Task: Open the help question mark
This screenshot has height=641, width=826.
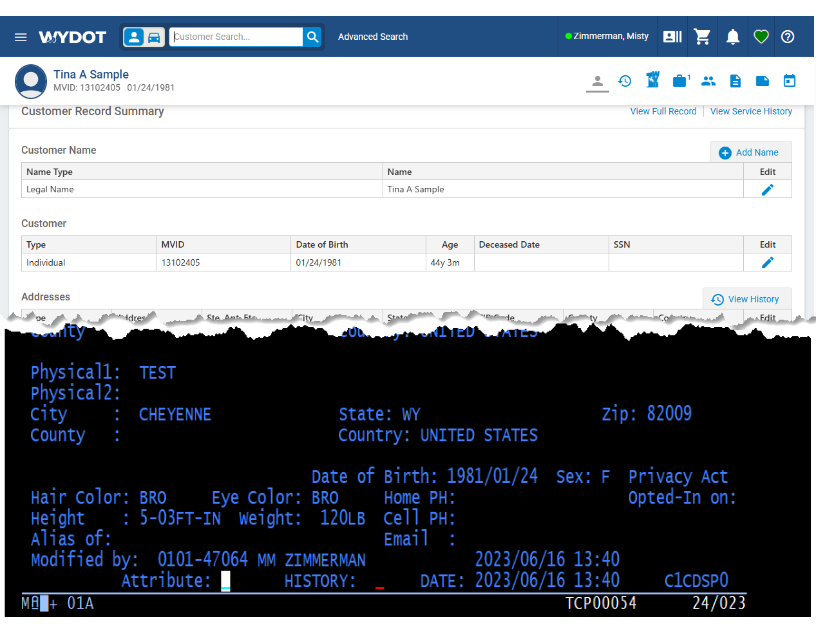Action: pos(788,36)
